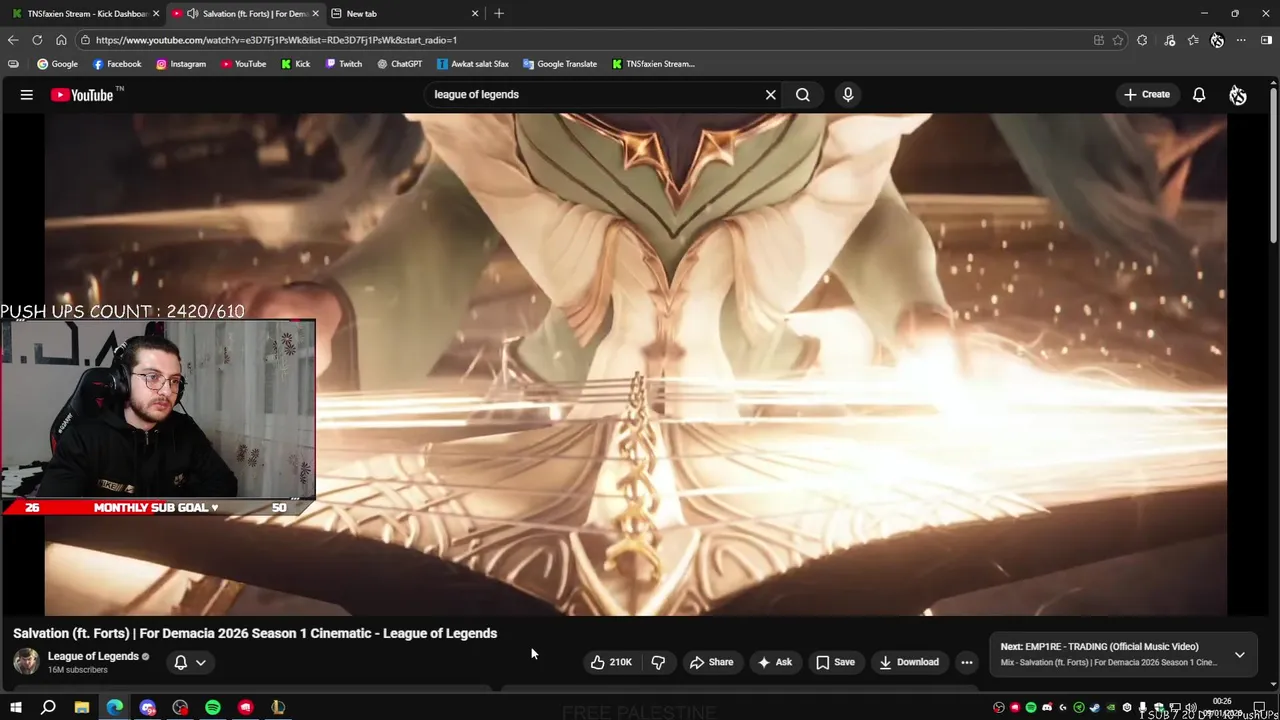Open favorites list icon
This screenshot has width=1280, height=720.
coord(1193,40)
